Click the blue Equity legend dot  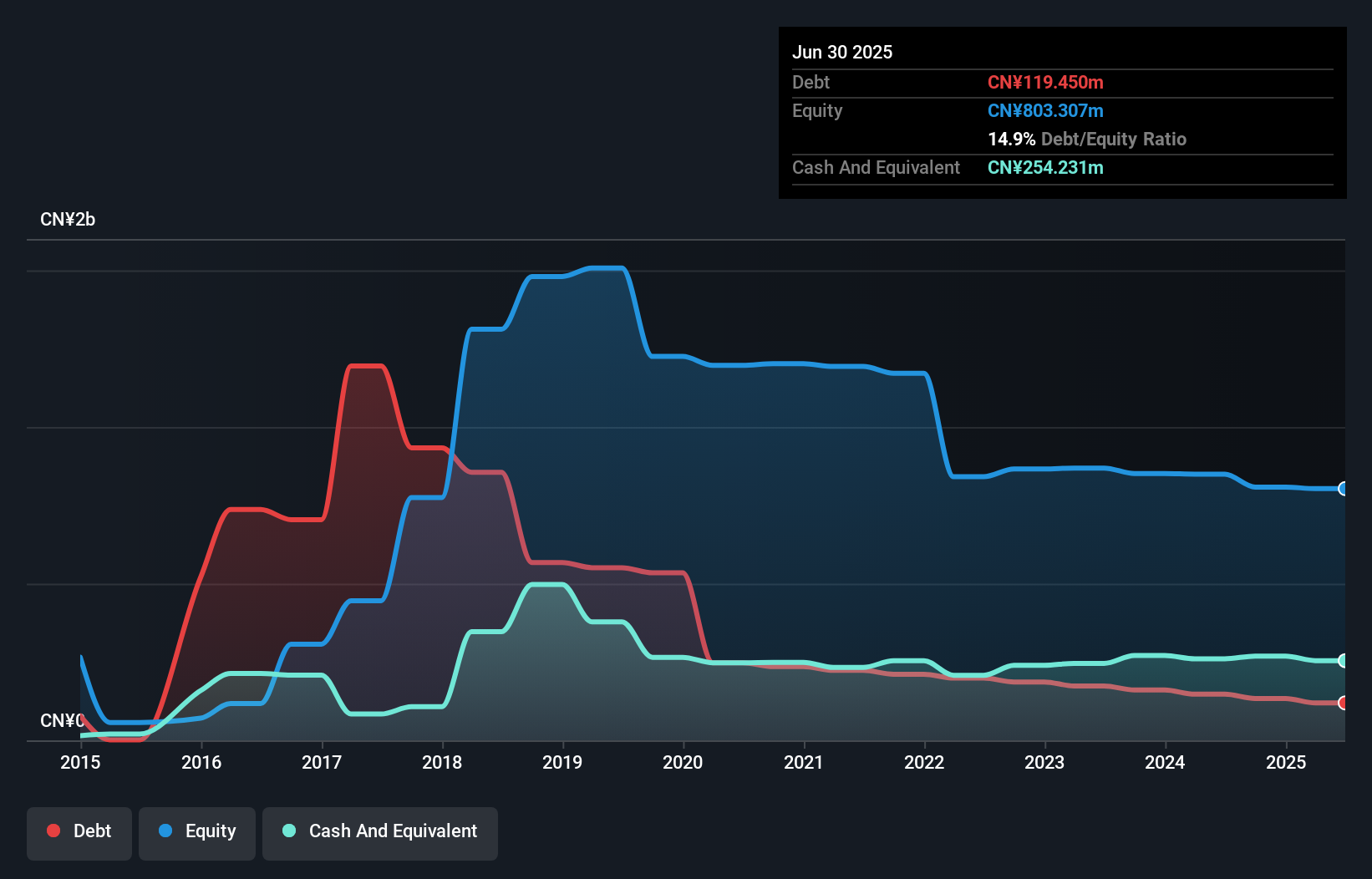pyautogui.click(x=165, y=831)
